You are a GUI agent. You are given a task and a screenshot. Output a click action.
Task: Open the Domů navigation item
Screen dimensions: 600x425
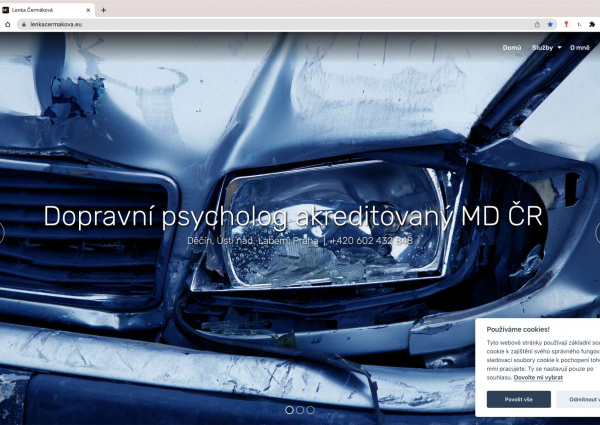tap(511, 47)
